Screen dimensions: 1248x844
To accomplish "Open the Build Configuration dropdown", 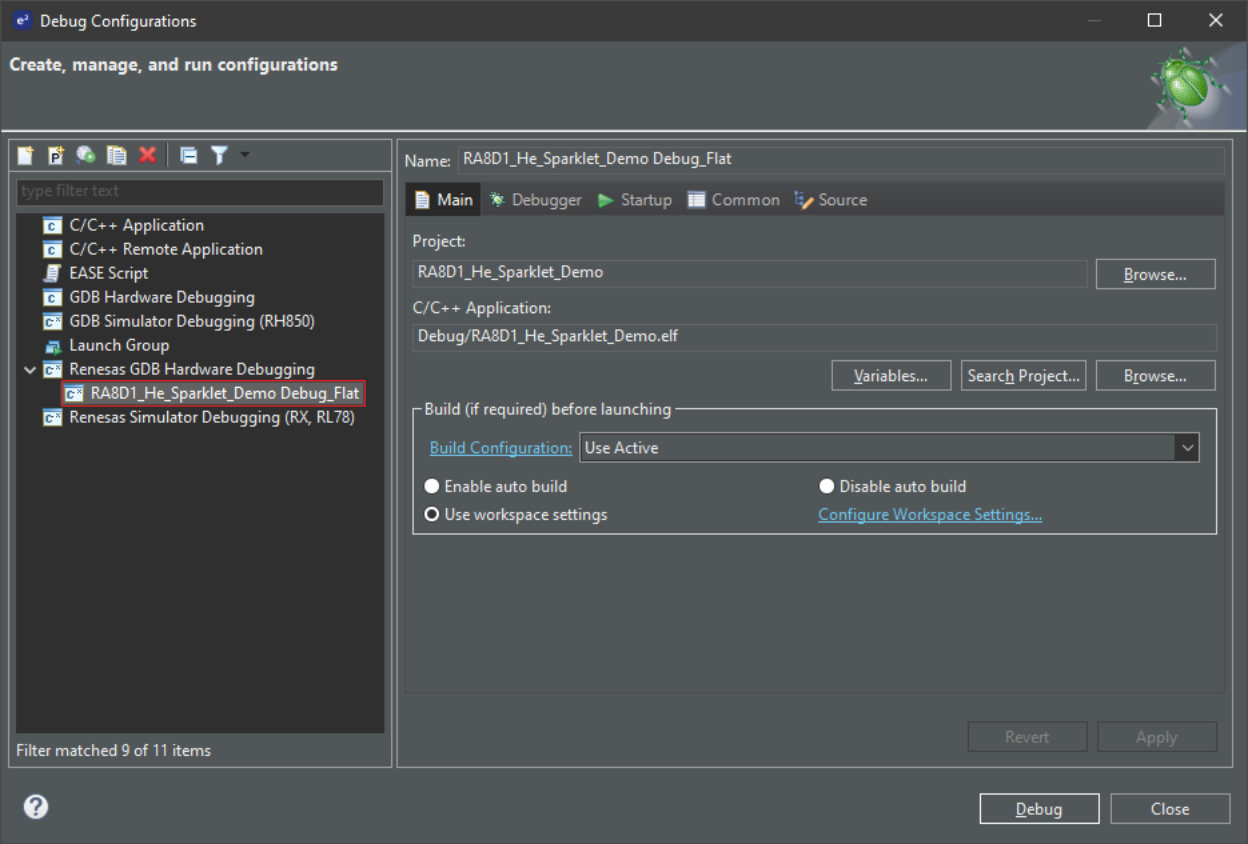I will (1187, 448).
